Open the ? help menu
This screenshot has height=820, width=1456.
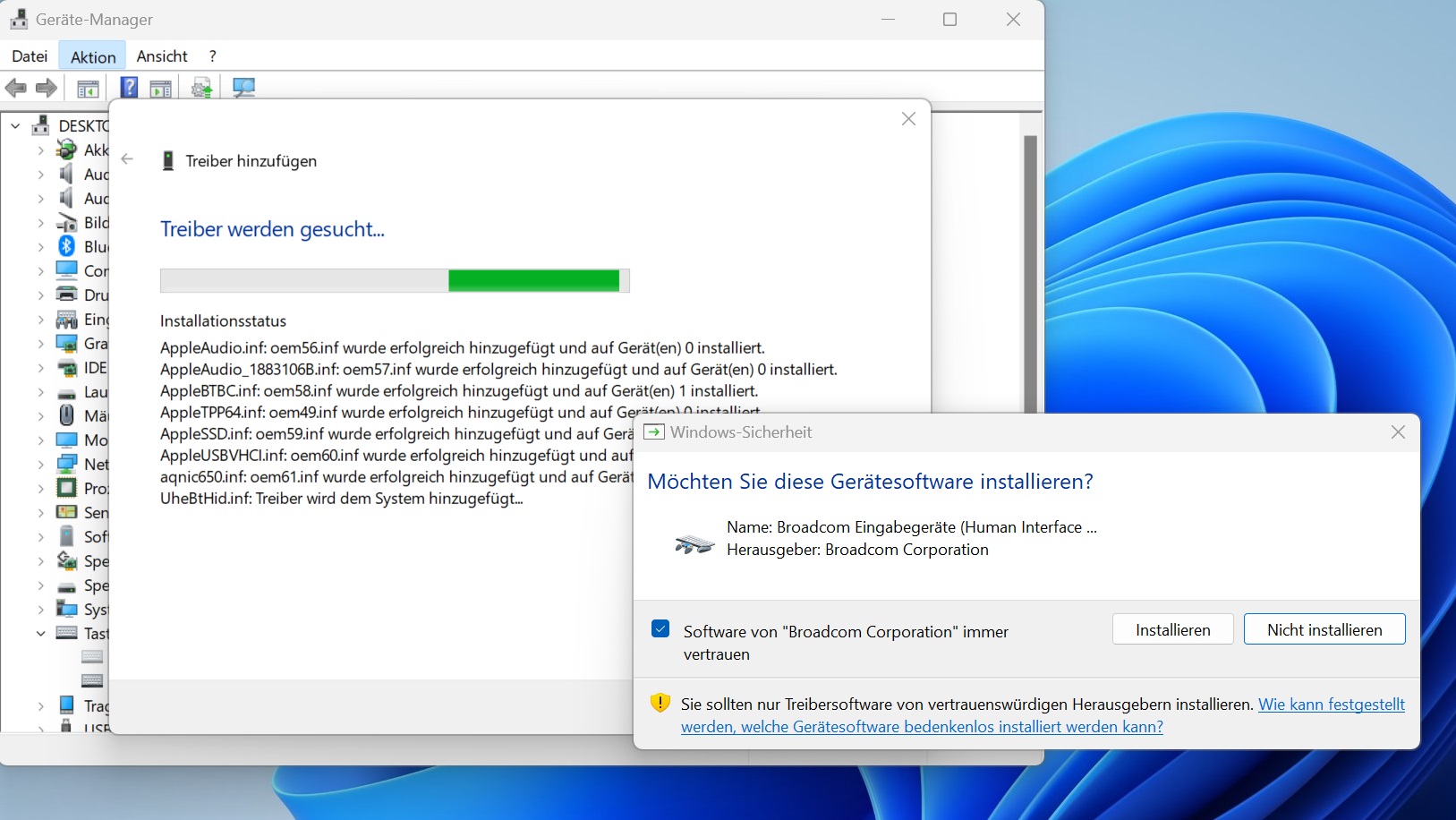(x=213, y=56)
